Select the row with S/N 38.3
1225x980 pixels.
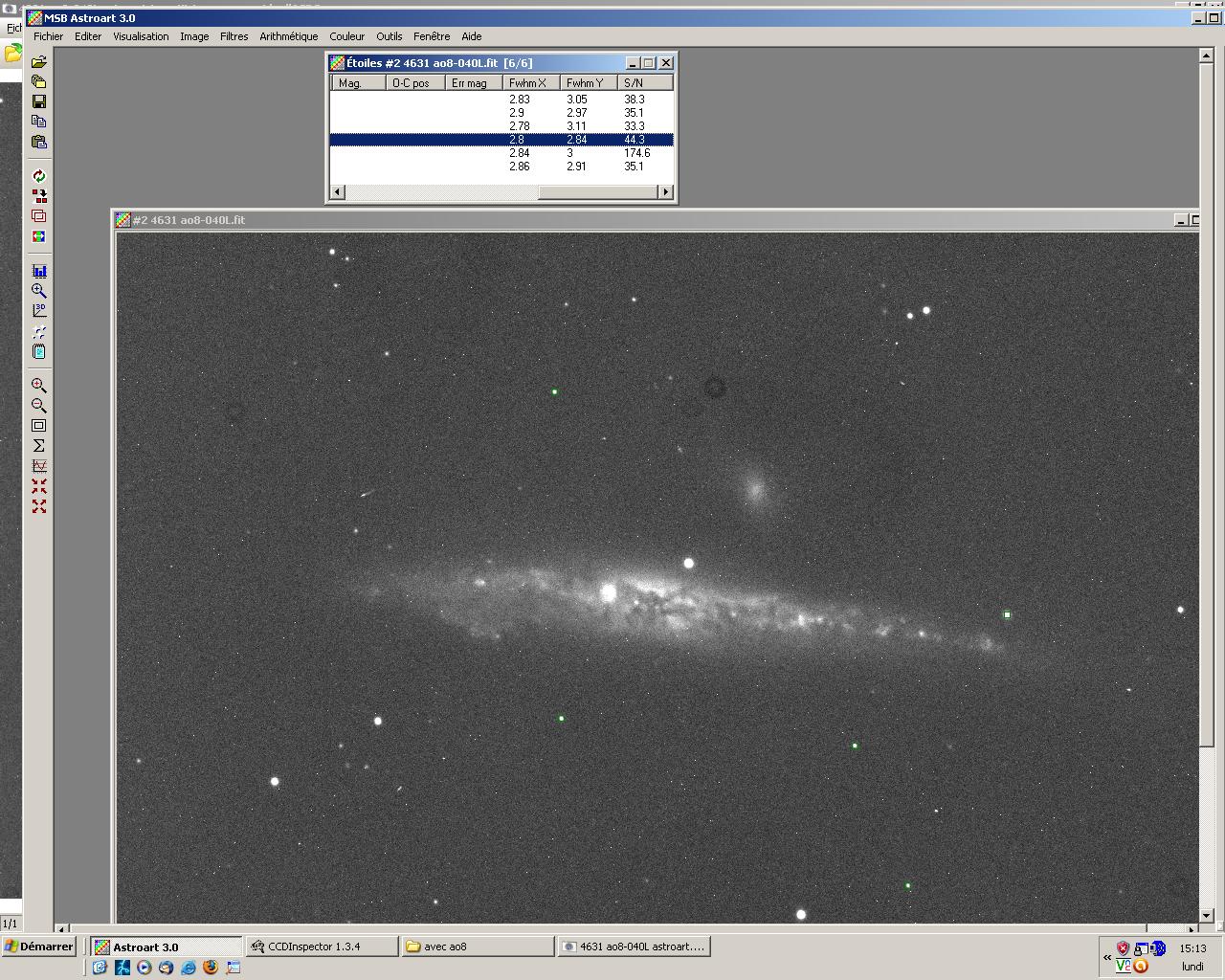coord(502,100)
